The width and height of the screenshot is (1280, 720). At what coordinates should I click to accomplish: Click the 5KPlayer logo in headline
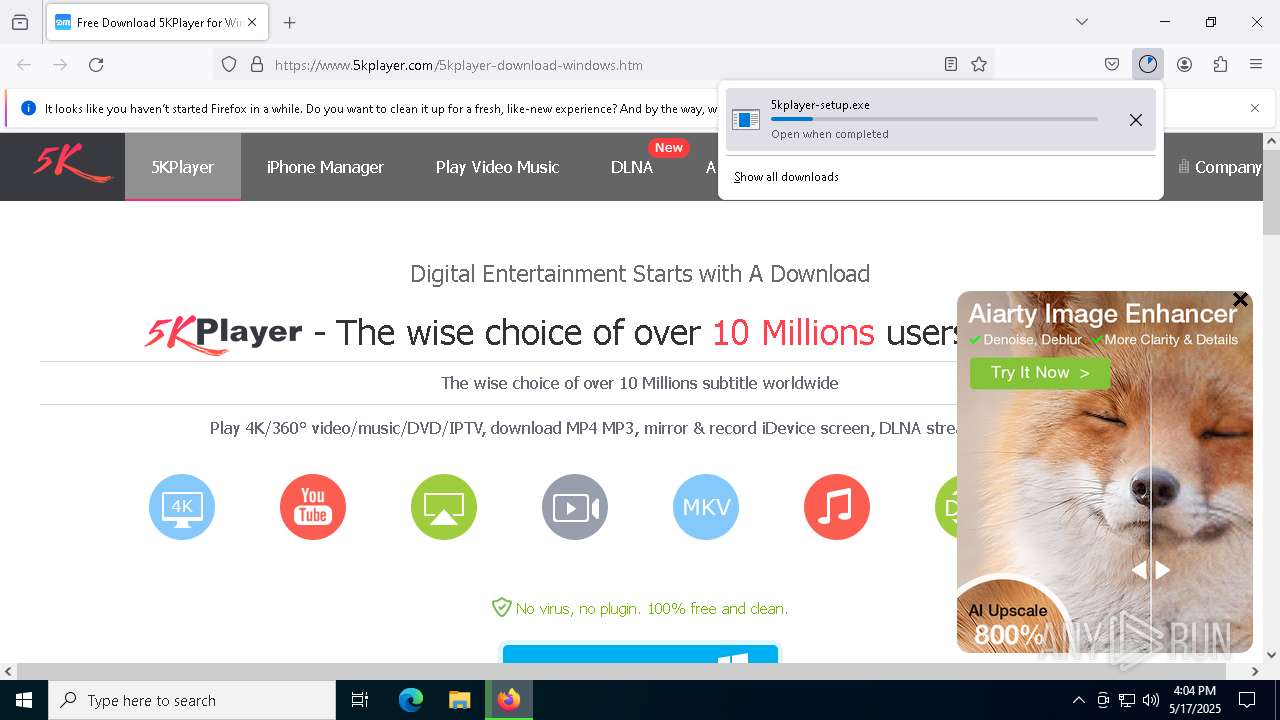(223, 333)
